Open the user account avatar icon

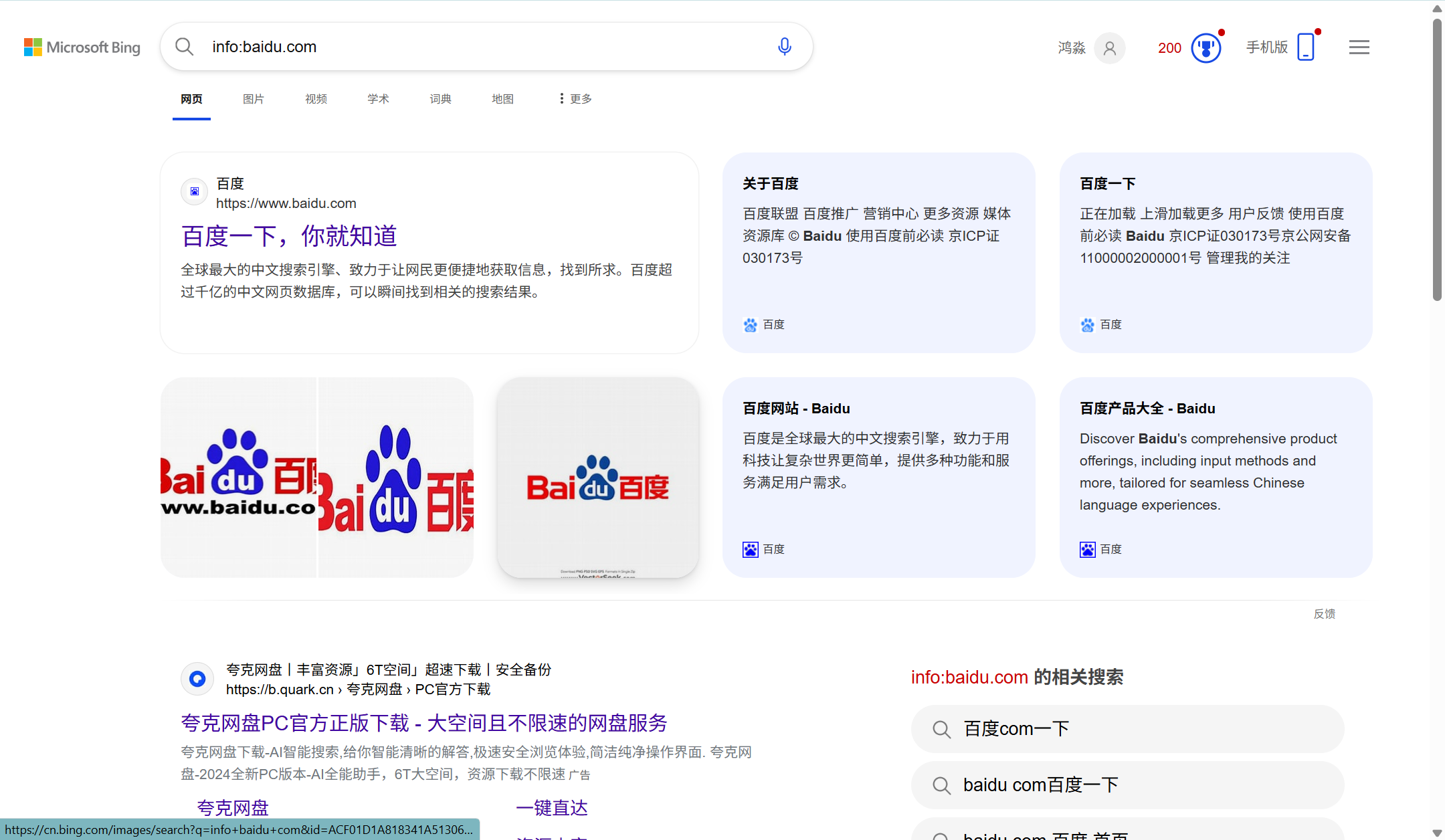click(x=1109, y=48)
